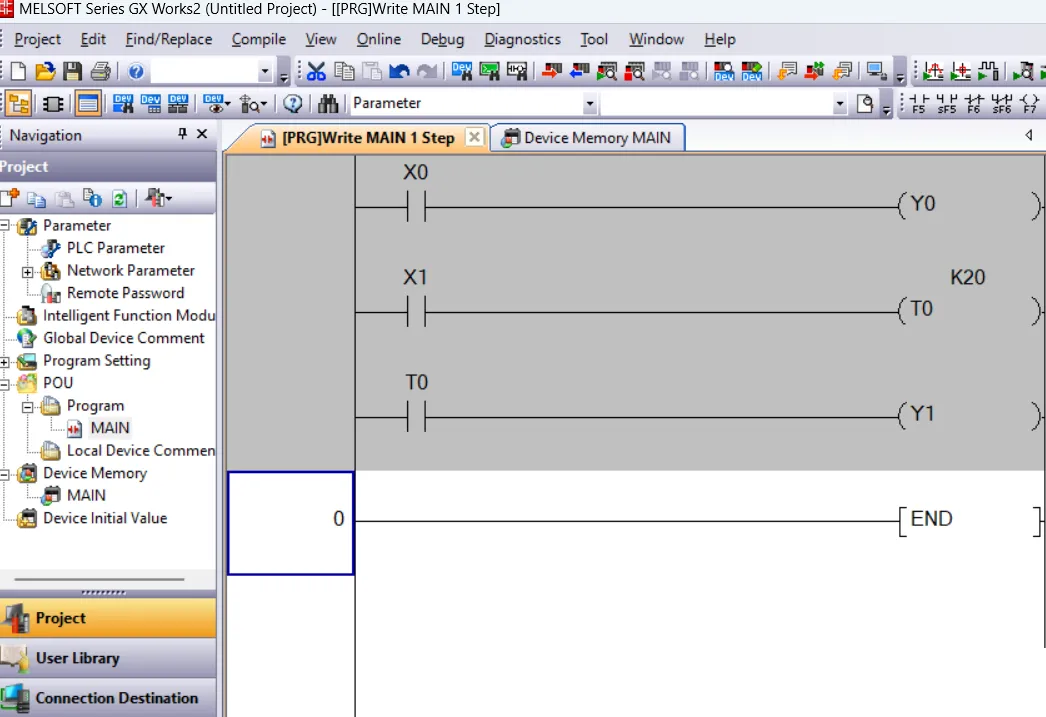Image resolution: width=1046 pixels, height=717 pixels.
Task: Click the Cut scissors icon in the toolbar
Action: tap(316, 70)
